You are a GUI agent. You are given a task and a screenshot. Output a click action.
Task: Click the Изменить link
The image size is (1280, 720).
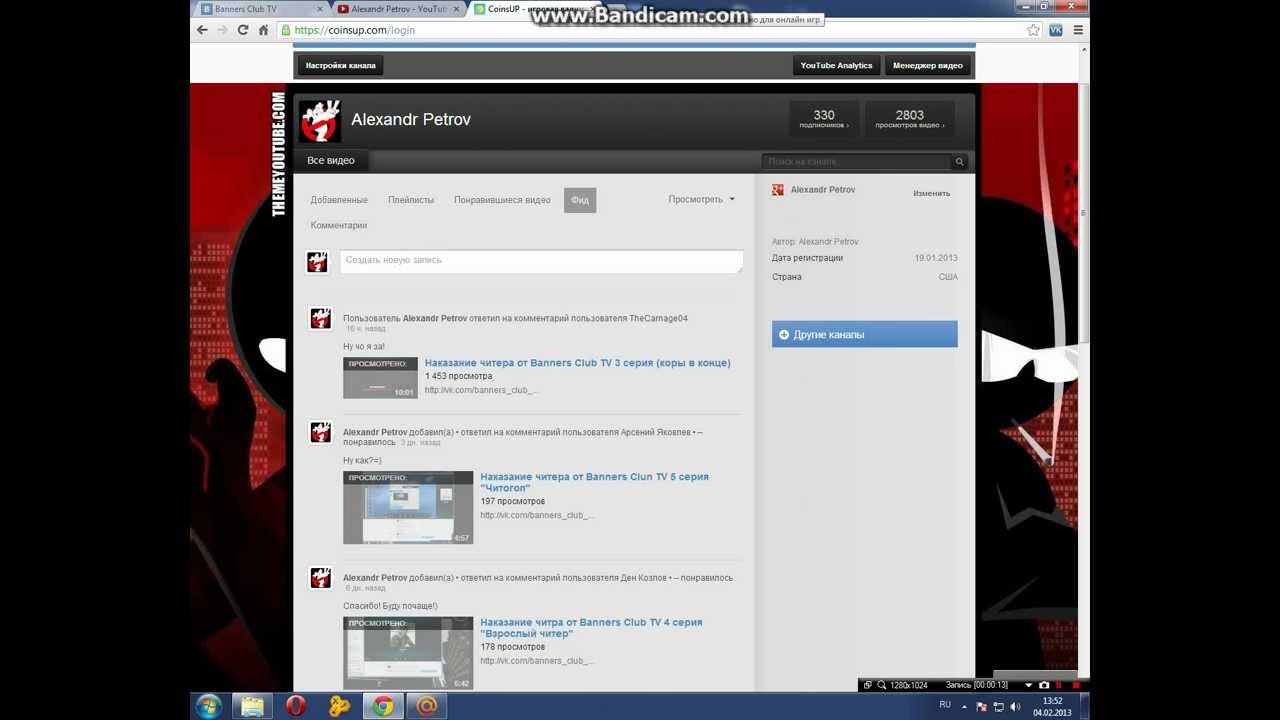click(931, 193)
